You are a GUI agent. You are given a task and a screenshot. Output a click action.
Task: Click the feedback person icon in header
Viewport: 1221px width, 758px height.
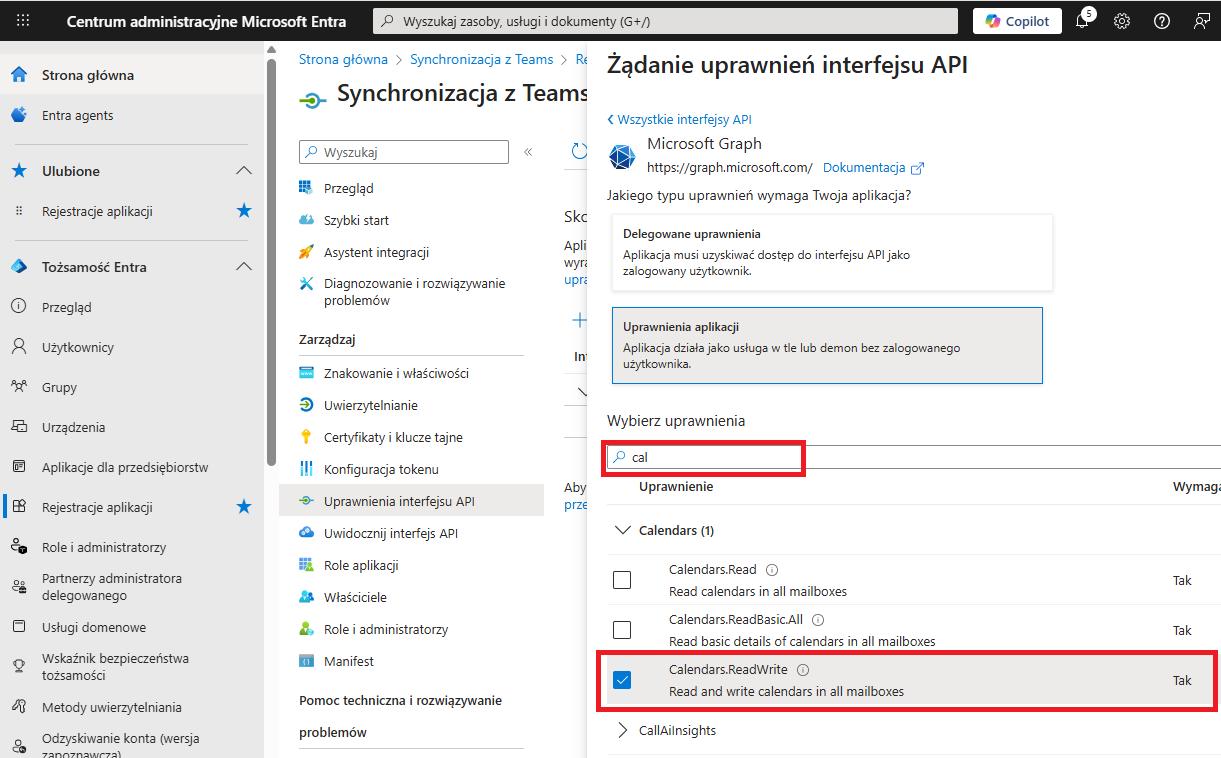pos(1201,21)
